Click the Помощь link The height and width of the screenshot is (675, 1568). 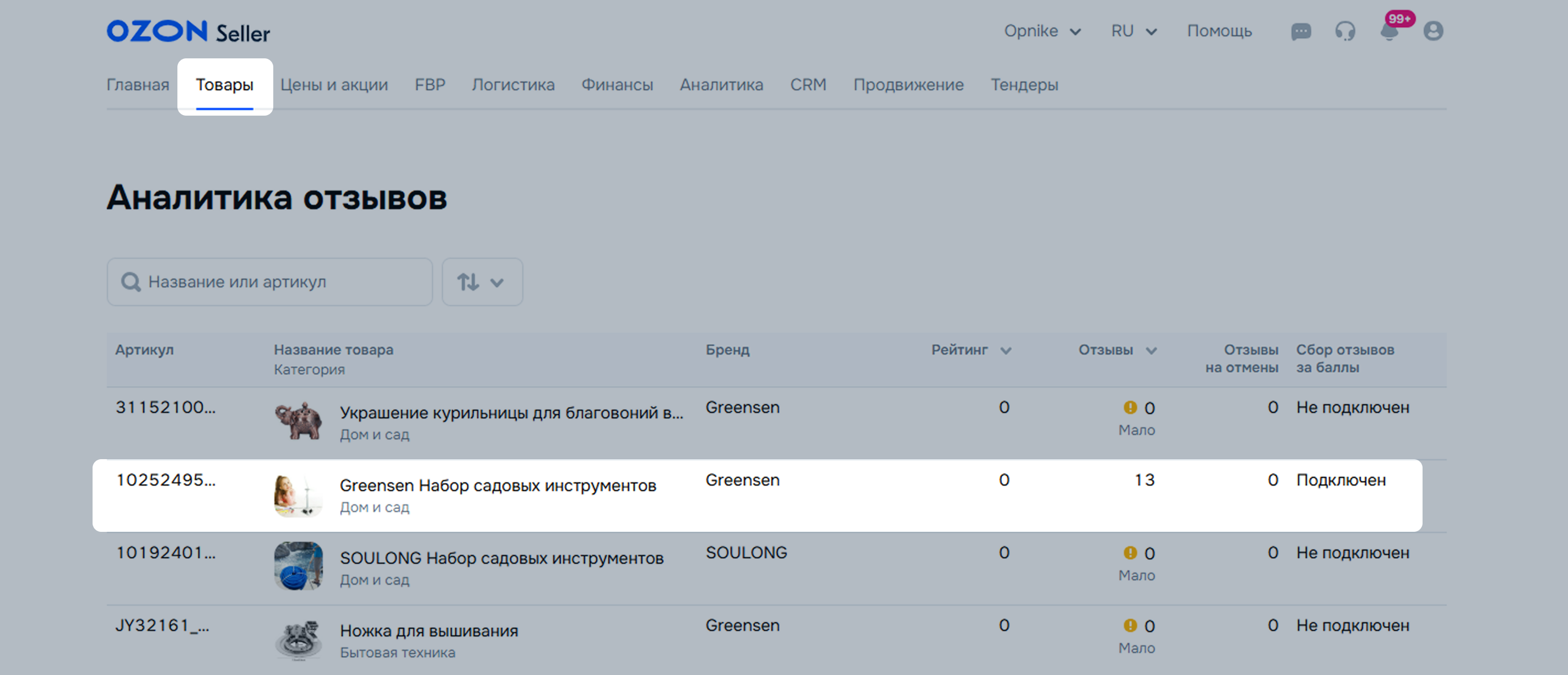coord(1219,31)
